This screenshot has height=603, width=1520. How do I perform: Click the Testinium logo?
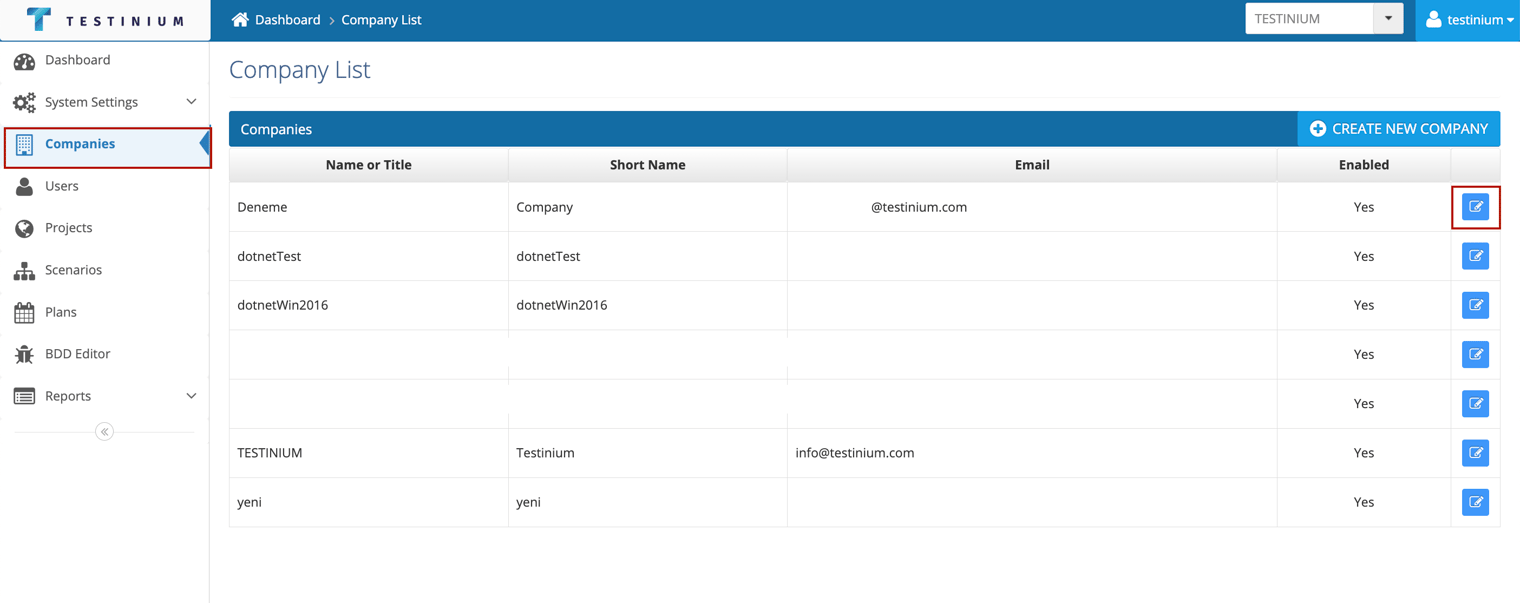pos(105,20)
